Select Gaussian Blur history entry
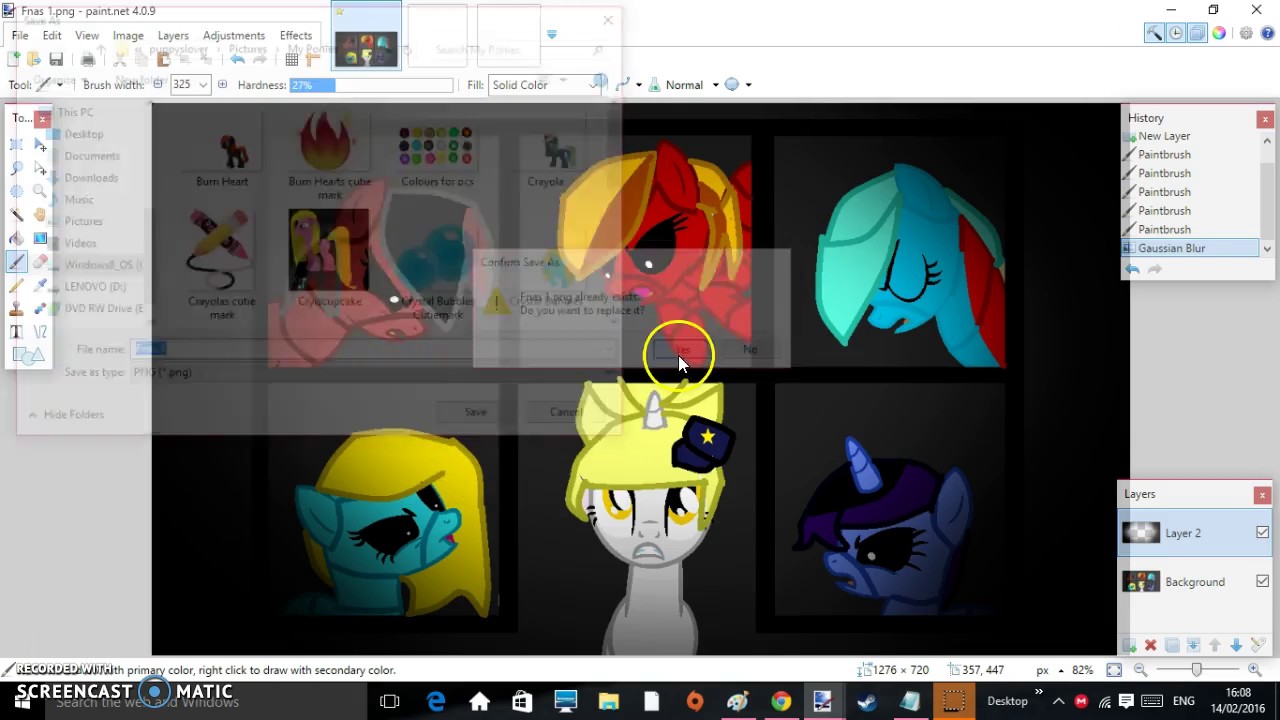The width and height of the screenshot is (1280, 720). tap(1190, 248)
